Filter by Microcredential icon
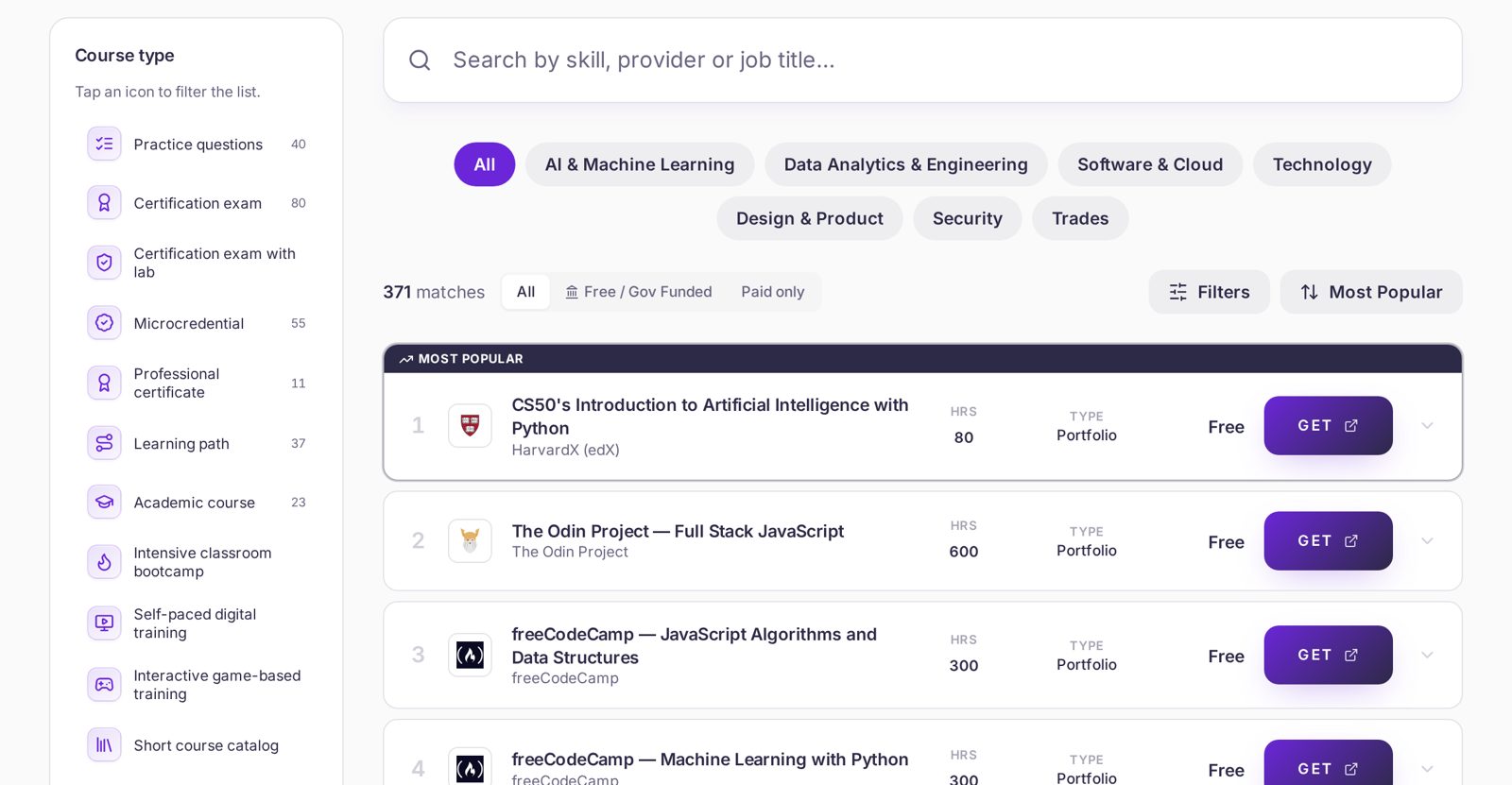This screenshot has height=785, width=1512. coord(104,323)
